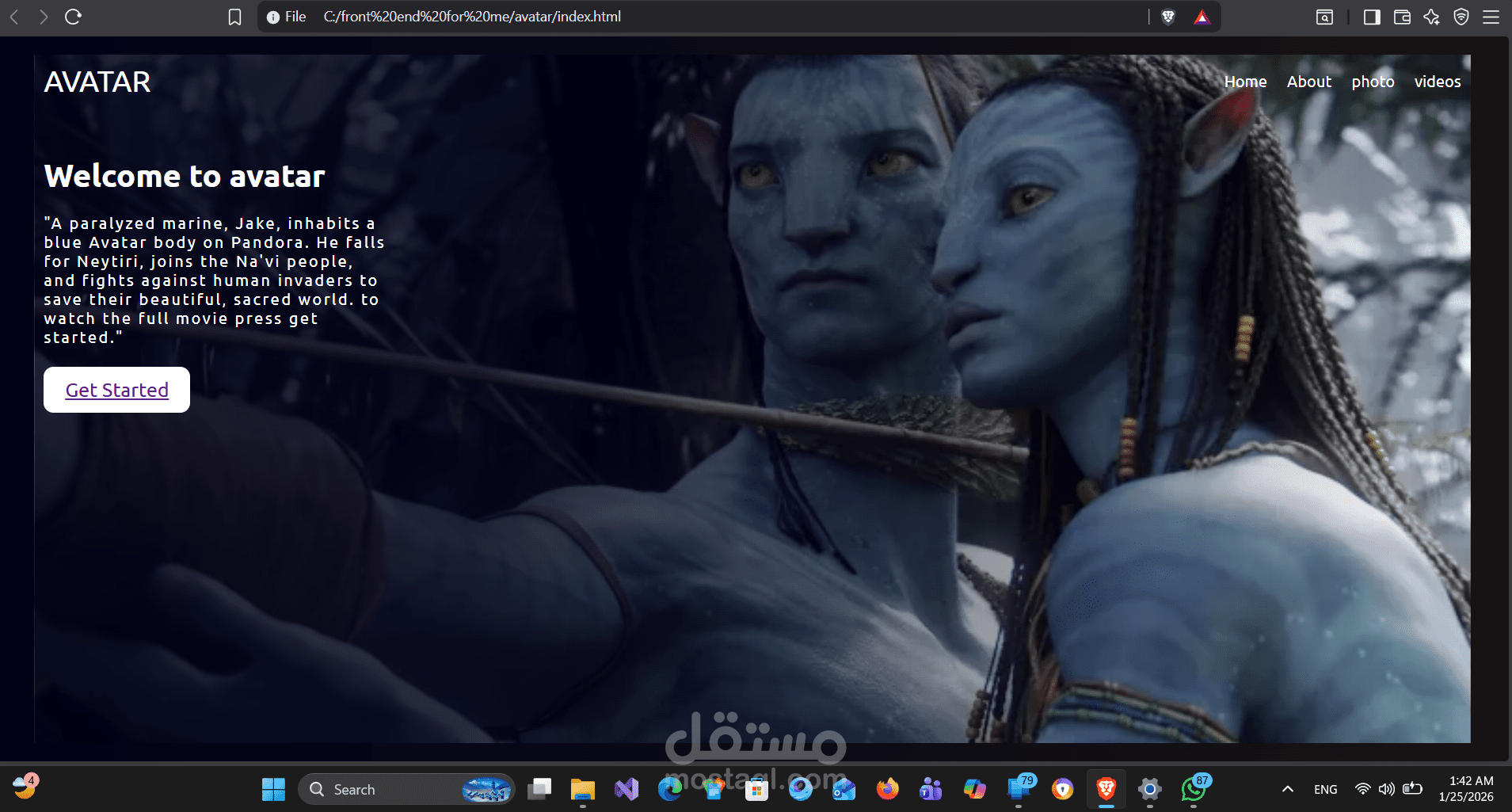Open the Brave Shields lion icon

(1169, 17)
